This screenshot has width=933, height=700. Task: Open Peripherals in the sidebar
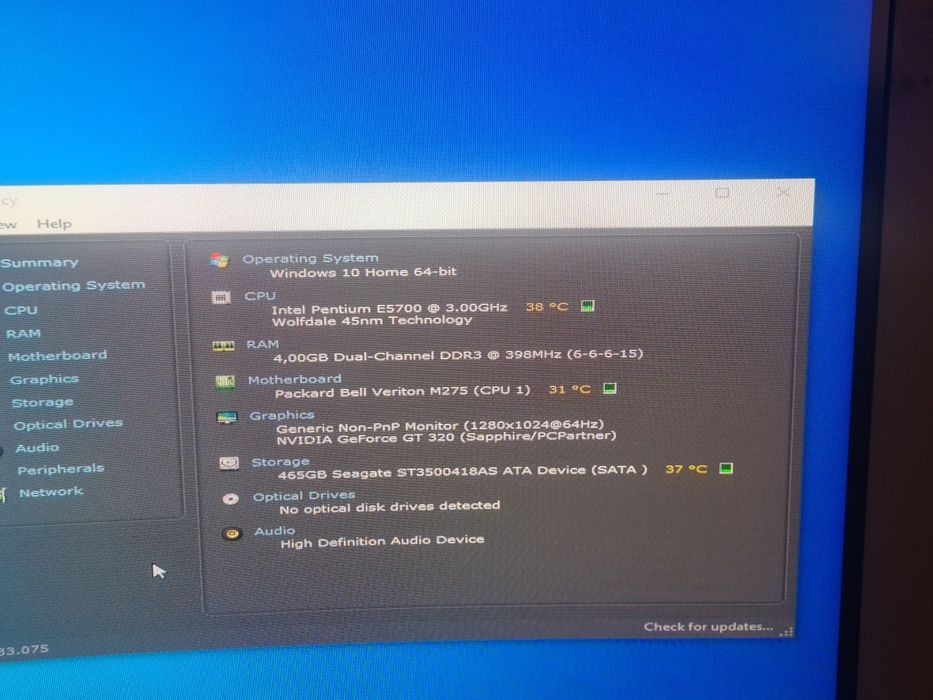pos(60,470)
